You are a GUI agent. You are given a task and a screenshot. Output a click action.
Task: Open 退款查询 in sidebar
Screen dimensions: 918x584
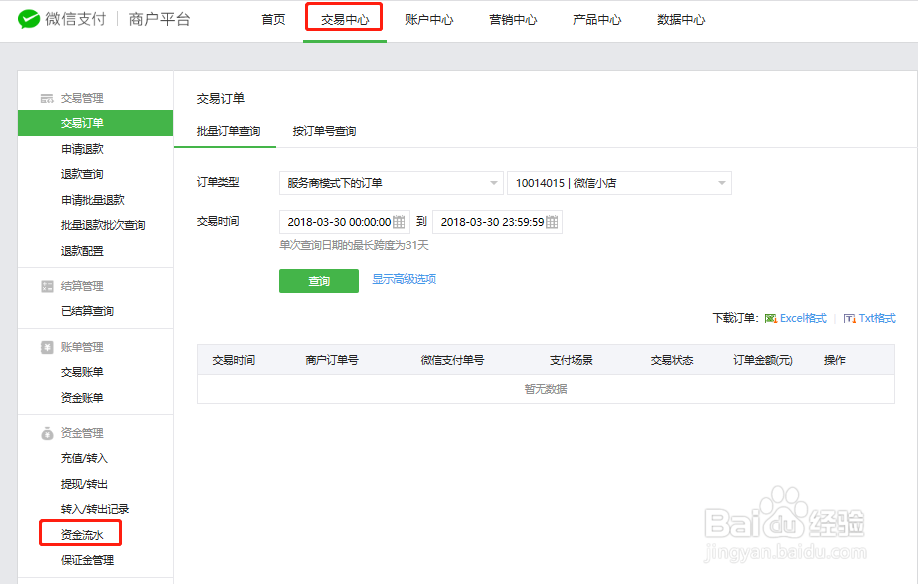82,174
